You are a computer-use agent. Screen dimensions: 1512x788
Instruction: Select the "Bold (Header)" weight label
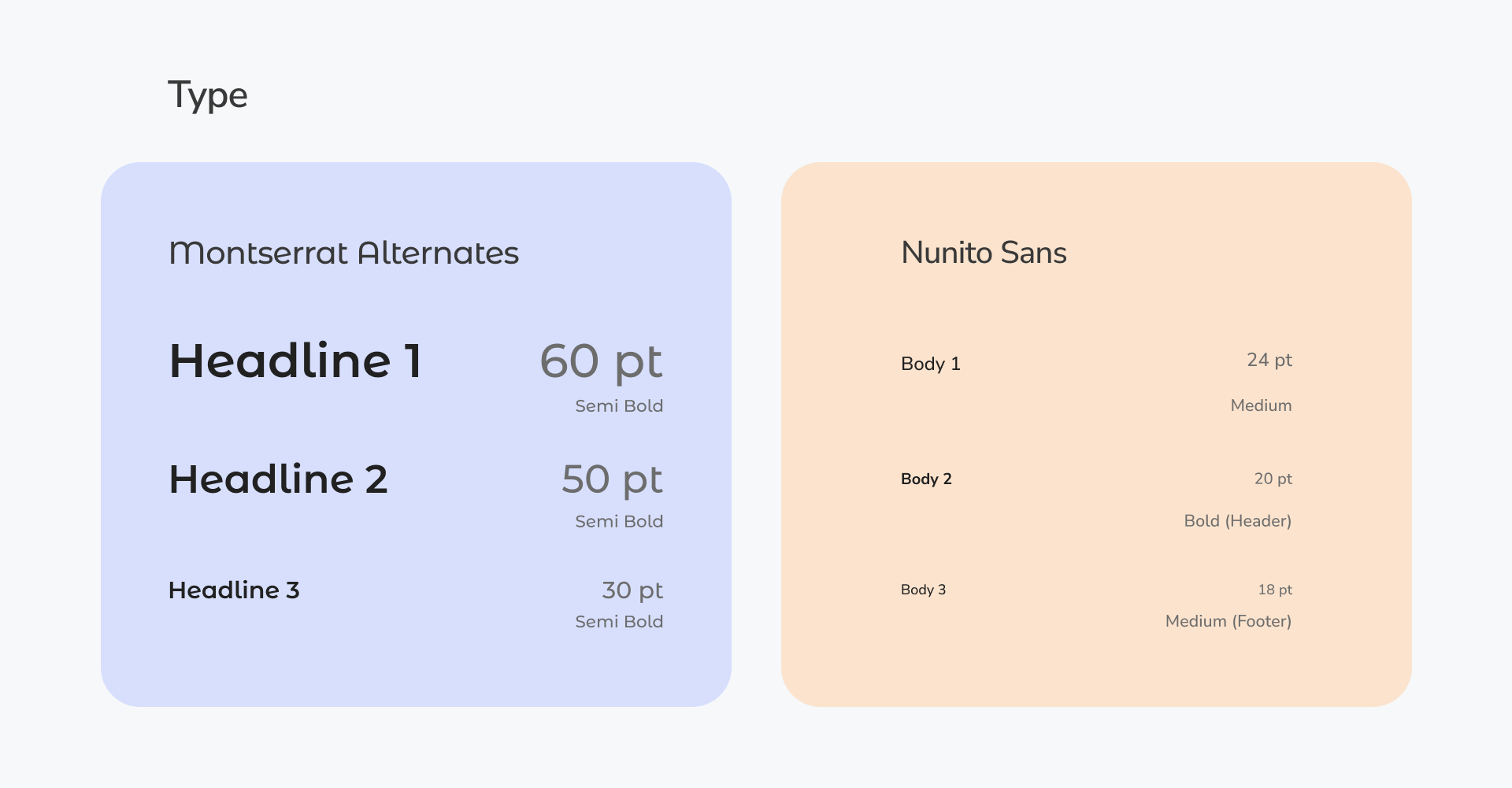(1237, 521)
